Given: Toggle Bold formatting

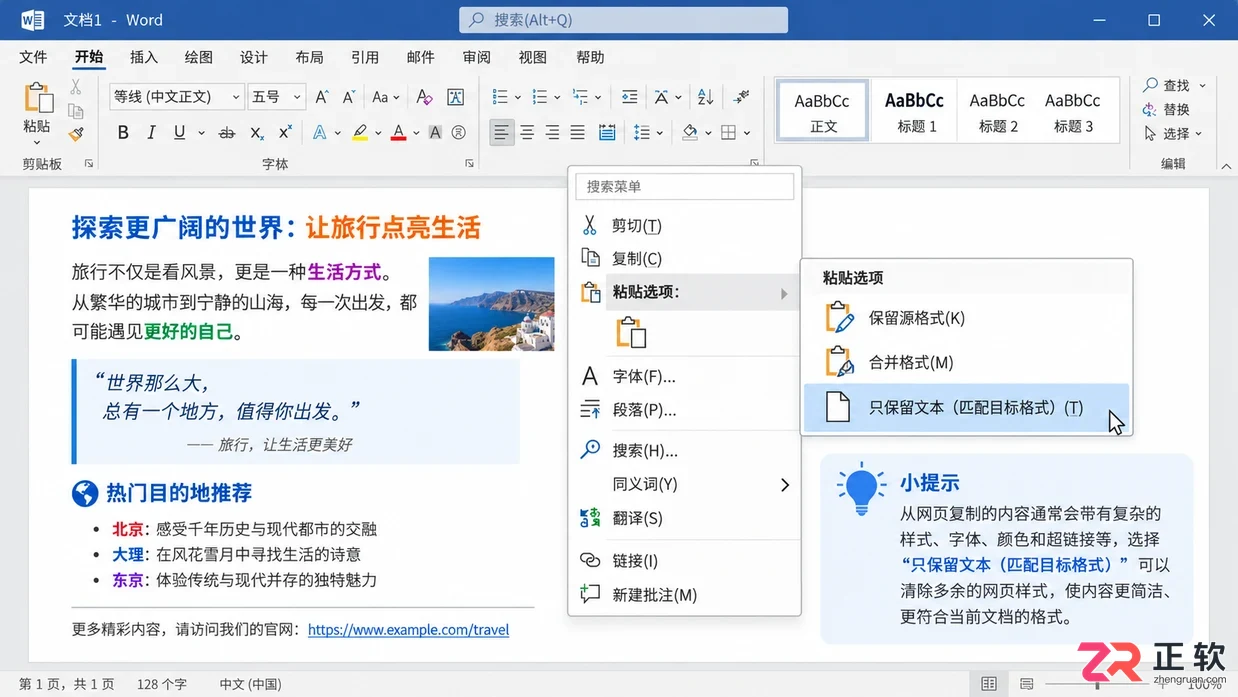Looking at the screenshot, I should [123, 132].
